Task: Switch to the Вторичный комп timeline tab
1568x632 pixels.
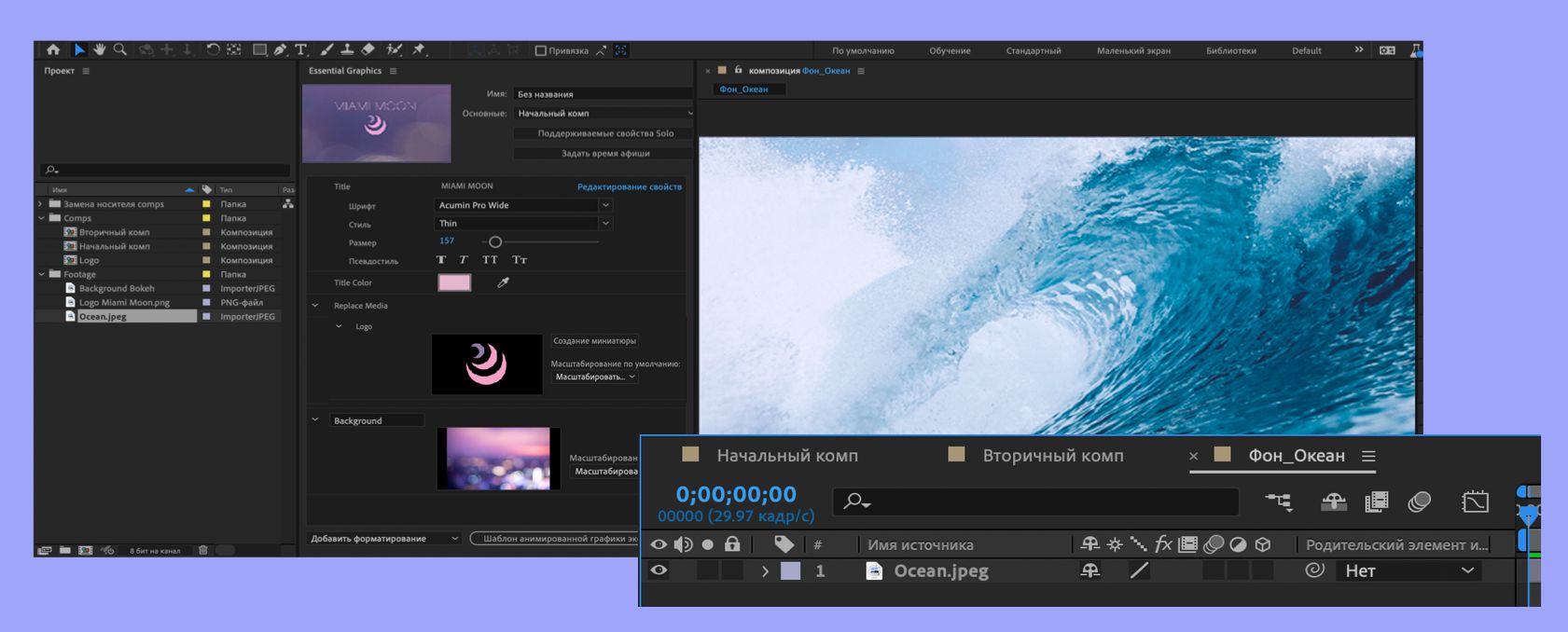Action: [x=1053, y=456]
